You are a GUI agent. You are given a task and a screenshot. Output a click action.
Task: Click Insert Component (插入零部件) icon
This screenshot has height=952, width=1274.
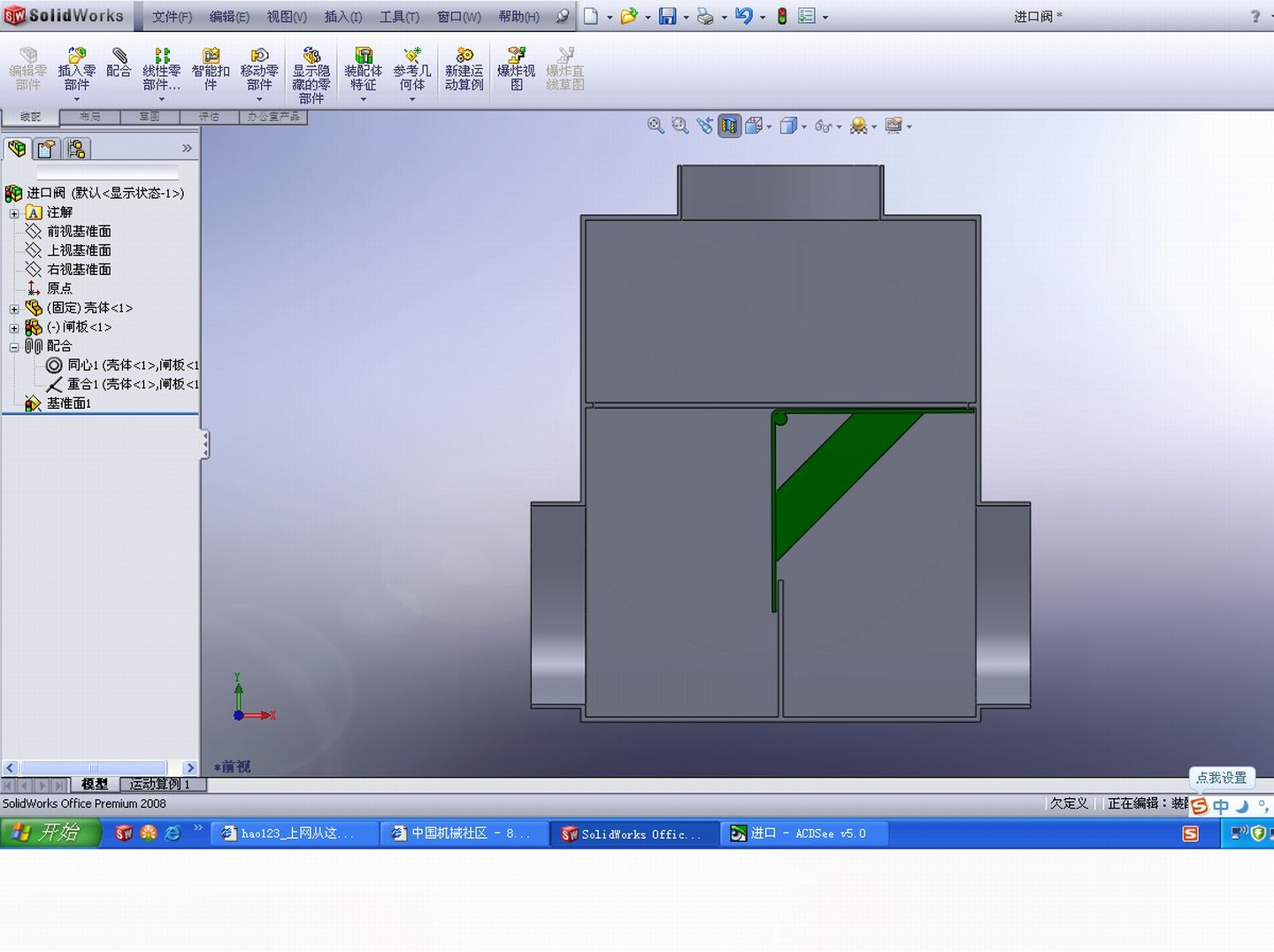click(77, 70)
